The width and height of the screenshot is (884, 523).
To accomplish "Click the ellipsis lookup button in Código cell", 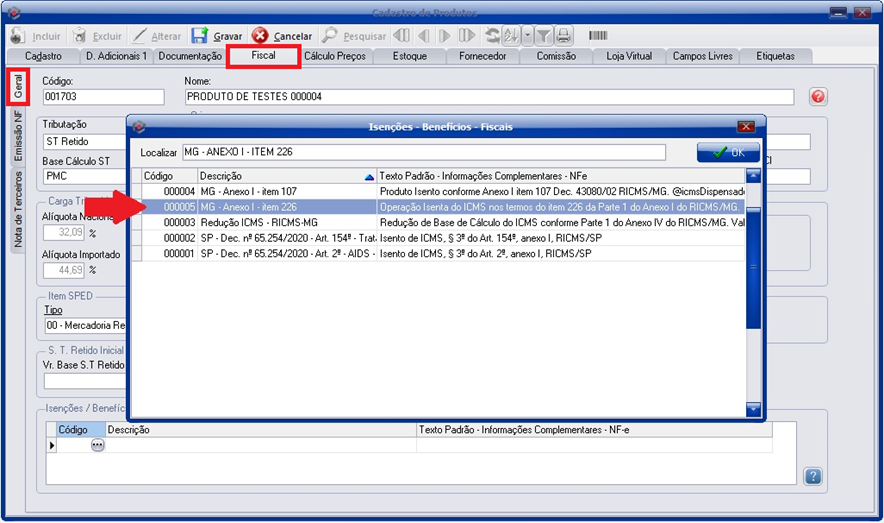I will click(97, 446).
